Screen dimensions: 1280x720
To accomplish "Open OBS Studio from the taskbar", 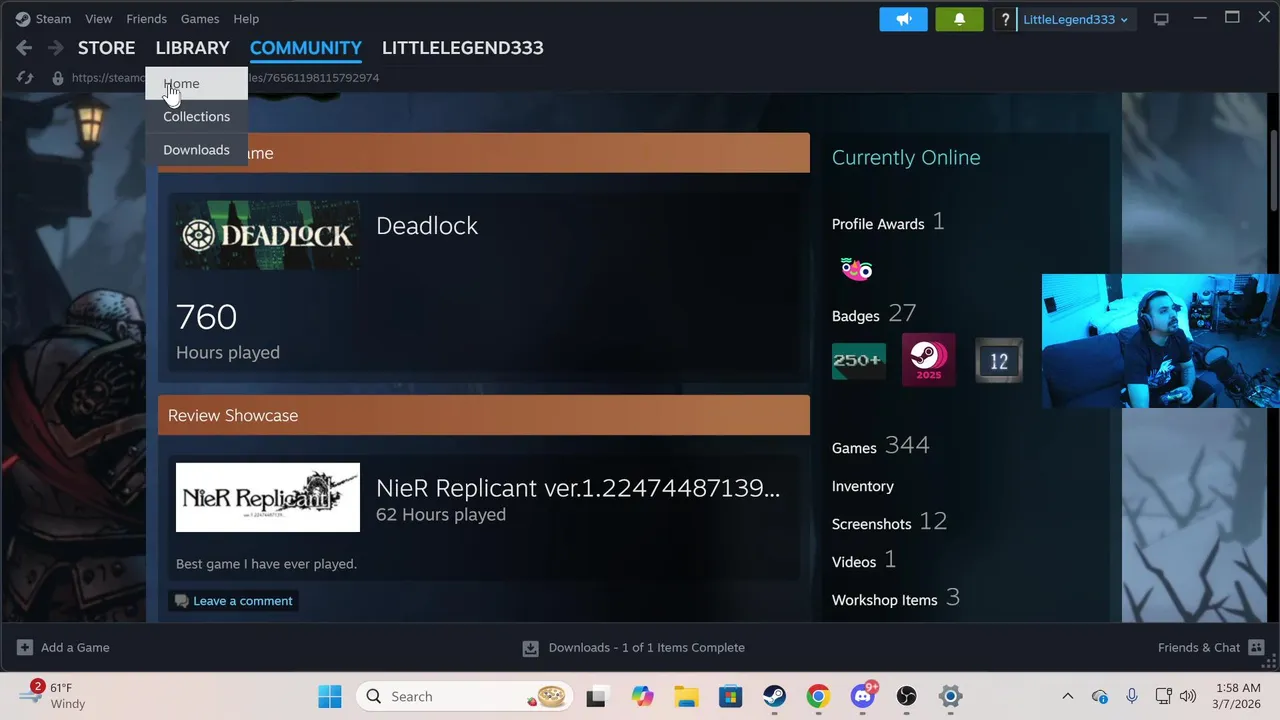I will [x=906, y=696].
